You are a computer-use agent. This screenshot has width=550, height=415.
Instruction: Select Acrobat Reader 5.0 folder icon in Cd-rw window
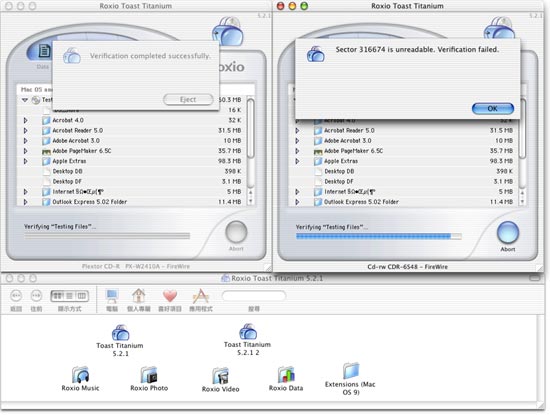click(x=318, y=130)
